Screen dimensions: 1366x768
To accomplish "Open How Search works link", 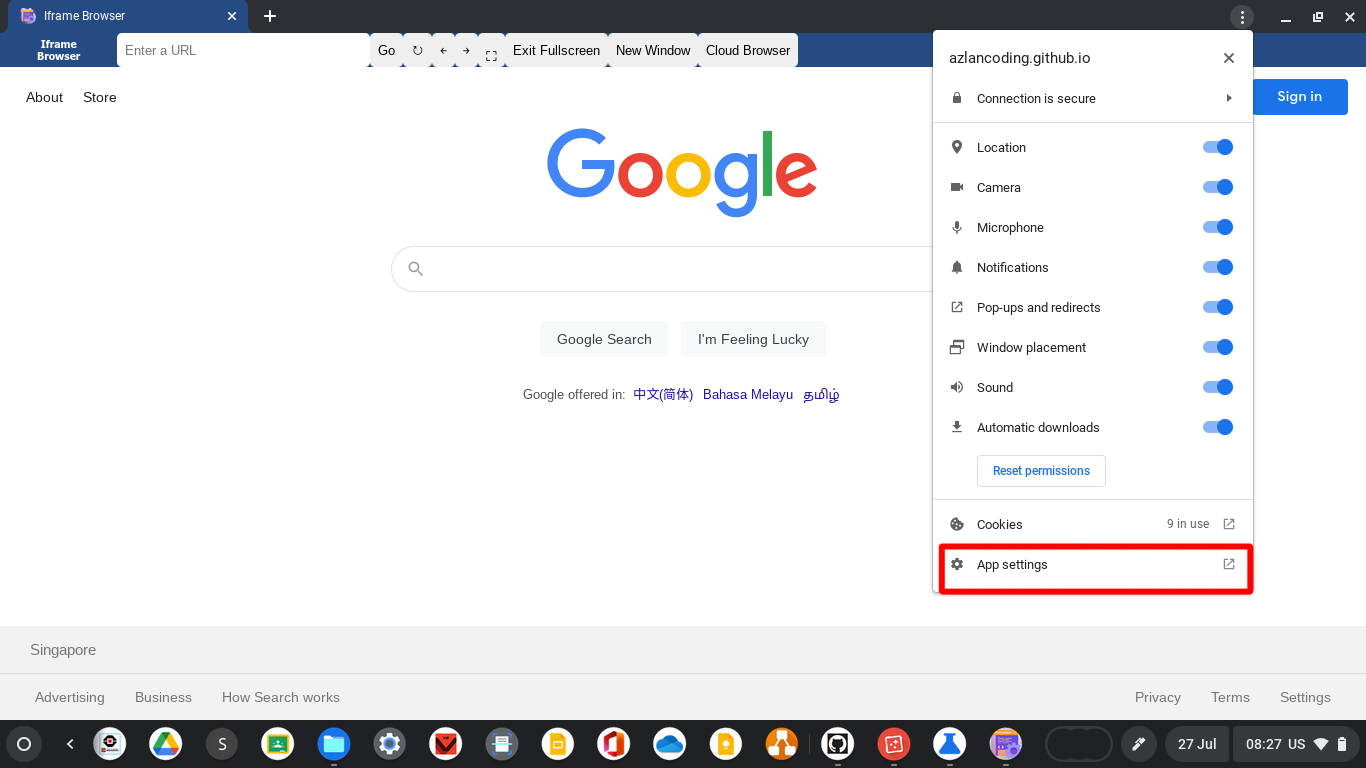I will point(281,697).
